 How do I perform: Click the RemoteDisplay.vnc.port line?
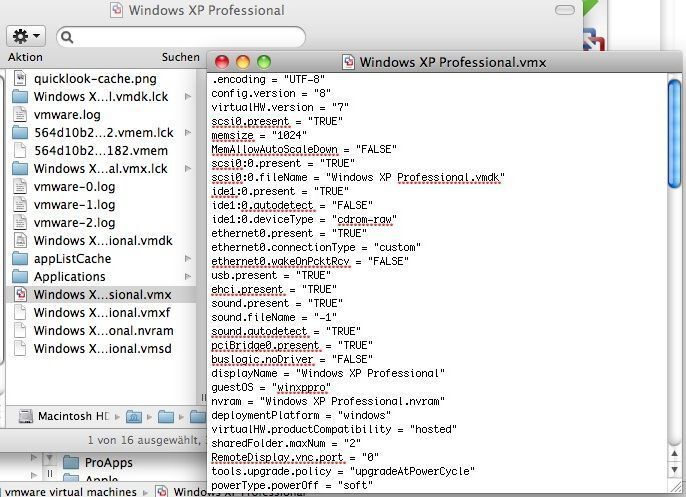point(295,457)
